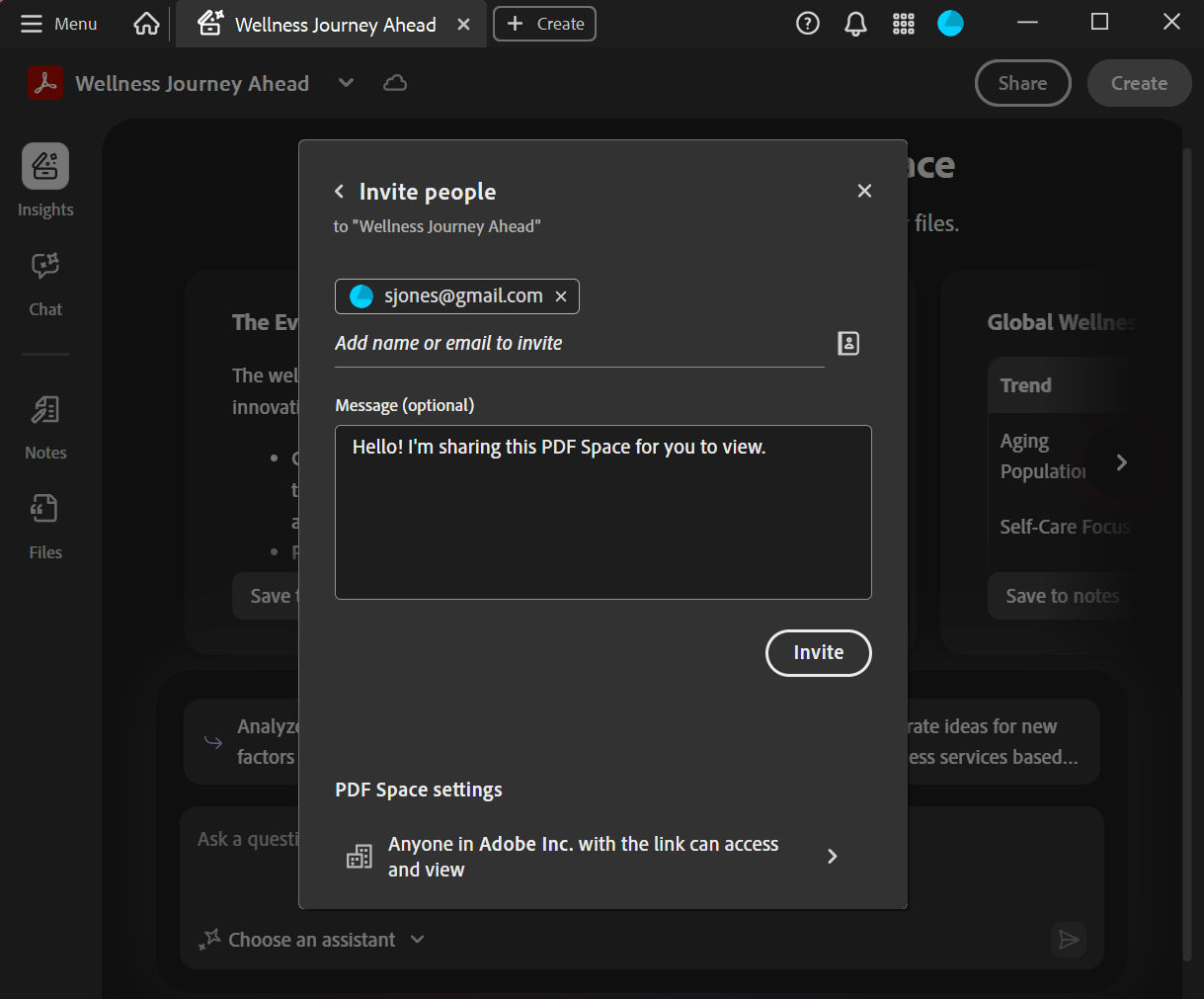Go to the Home icon

coord(146,24)
